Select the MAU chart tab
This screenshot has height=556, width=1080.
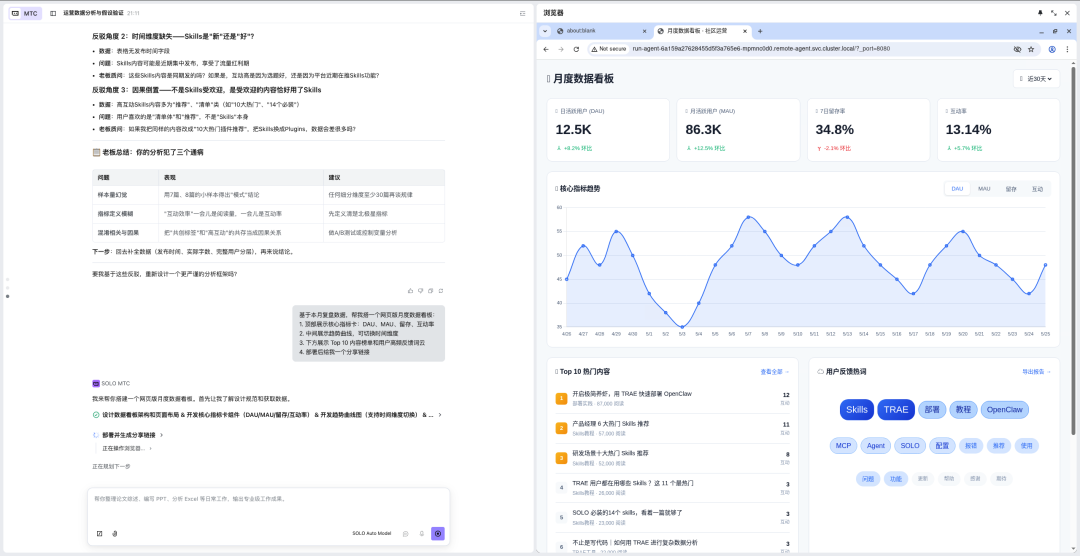point(984,189)
